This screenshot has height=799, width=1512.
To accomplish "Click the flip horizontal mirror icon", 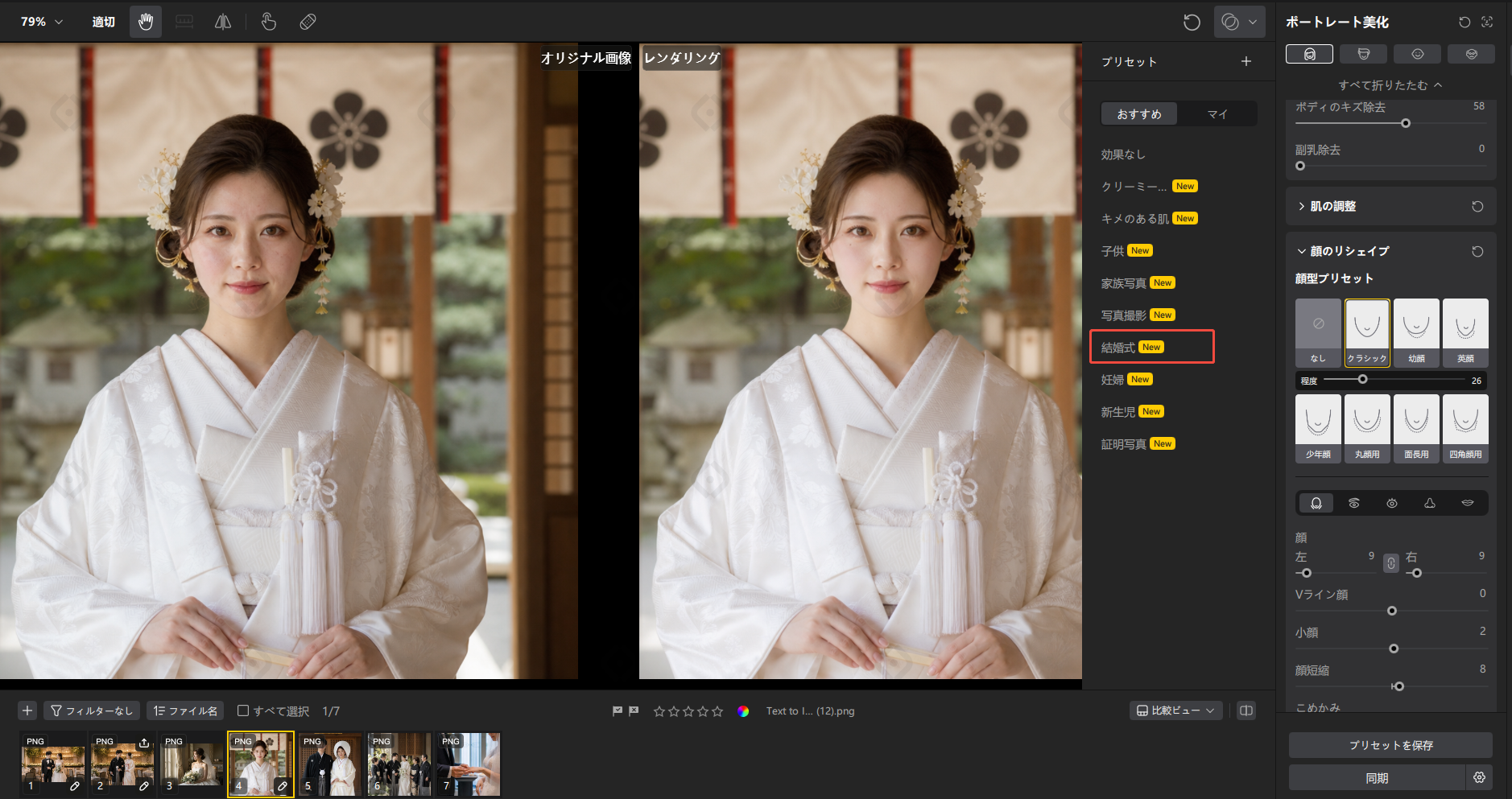I will point(223,22).
